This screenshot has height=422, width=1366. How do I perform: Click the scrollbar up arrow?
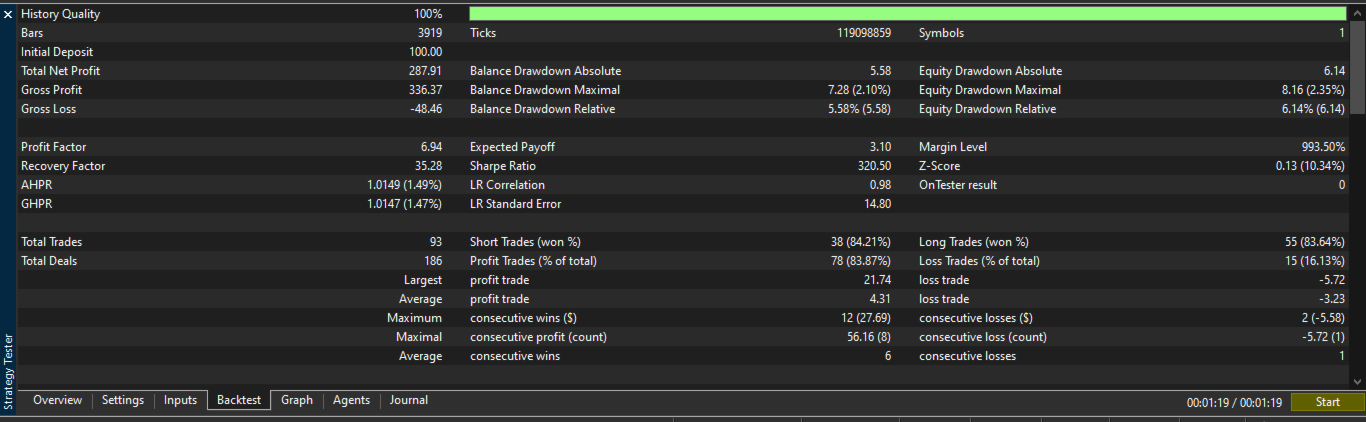coord(1357,13)
